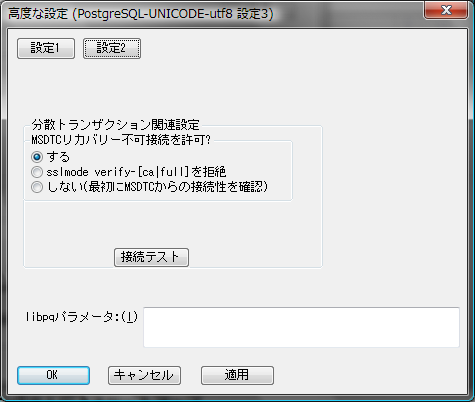Click the する option label text
The image size is (475, 402).
point(58,157)
